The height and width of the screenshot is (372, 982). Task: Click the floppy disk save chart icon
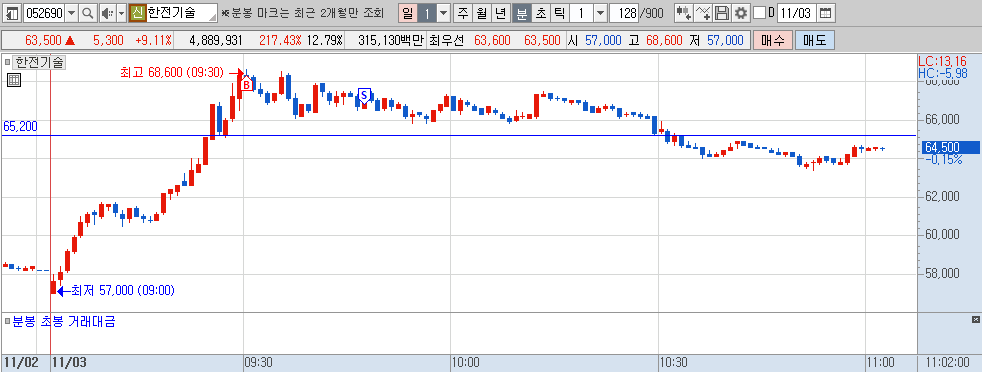(x=722, y=13)
